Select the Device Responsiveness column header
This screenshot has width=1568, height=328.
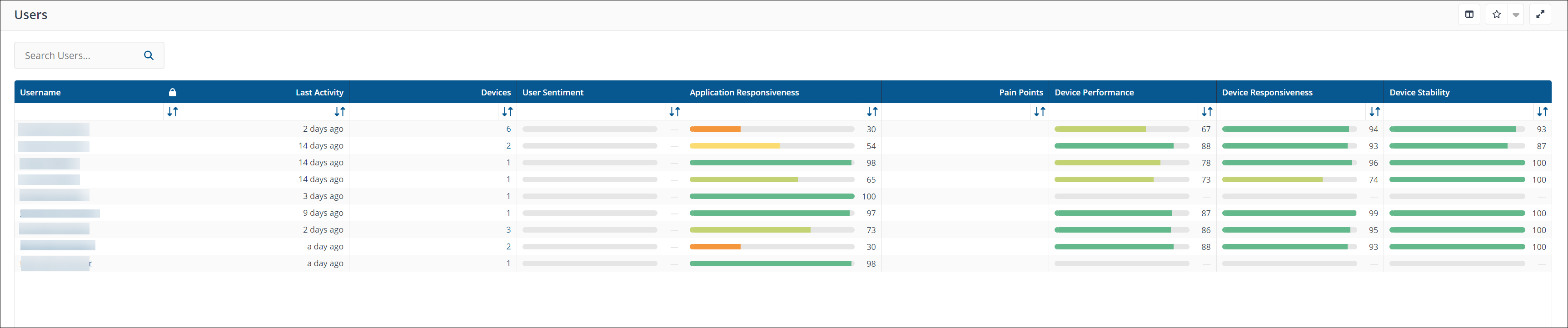1267,93
